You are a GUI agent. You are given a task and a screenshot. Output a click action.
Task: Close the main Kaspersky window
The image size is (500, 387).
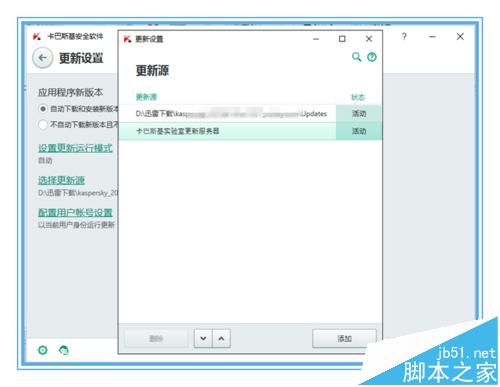pyautogui.click(x=460, y=36)
